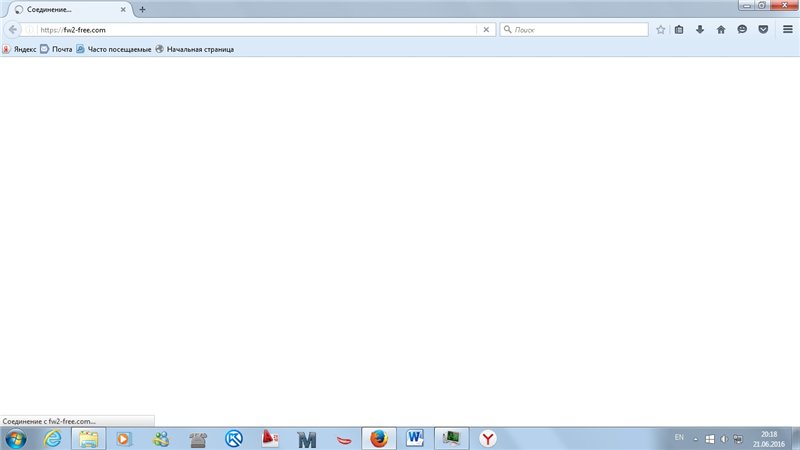Screen dimensions: 800x450
Task: Open the large M taskbar icon
Action: coord(307,439)
